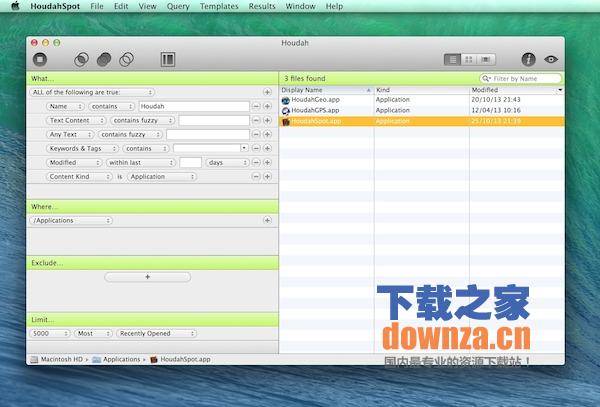The image size is (600, 407).
Task: Open the Text Content attribute dropdown
Action: click(x=76, y=120)
